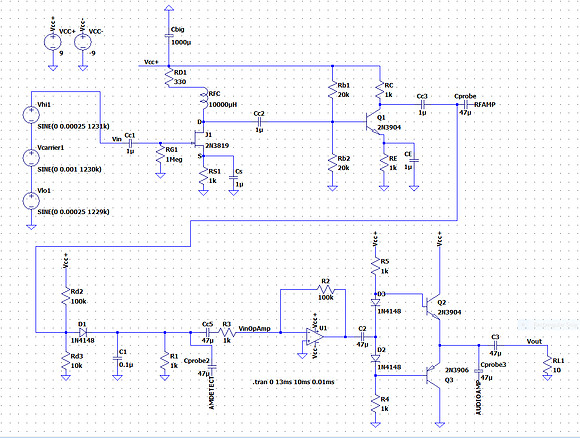Image resolution: width=580 pixels, height=438 pixels.
Task: Select capacitor C2 47µ
Action: [x=362, y=337]
